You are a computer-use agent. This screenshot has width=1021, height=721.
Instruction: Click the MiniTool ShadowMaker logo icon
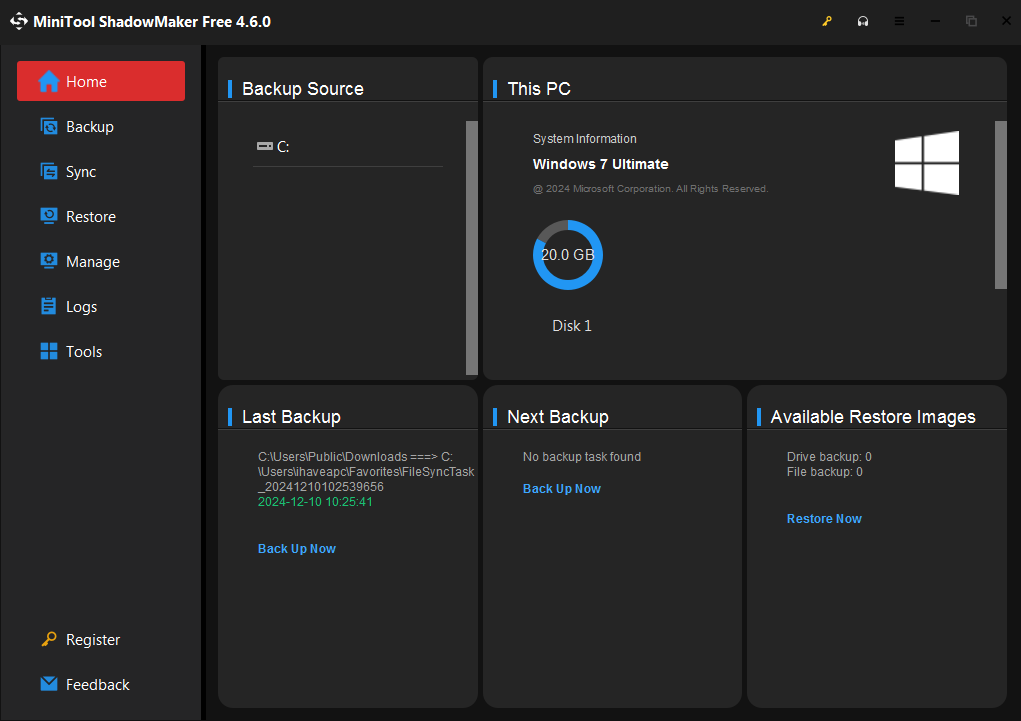(18, 21)
